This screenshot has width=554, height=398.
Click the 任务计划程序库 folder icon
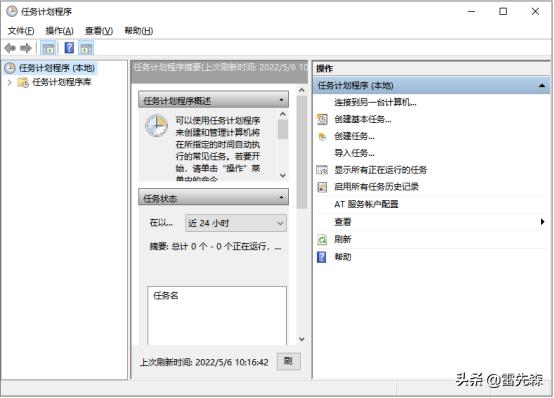[x=23, y=83]
